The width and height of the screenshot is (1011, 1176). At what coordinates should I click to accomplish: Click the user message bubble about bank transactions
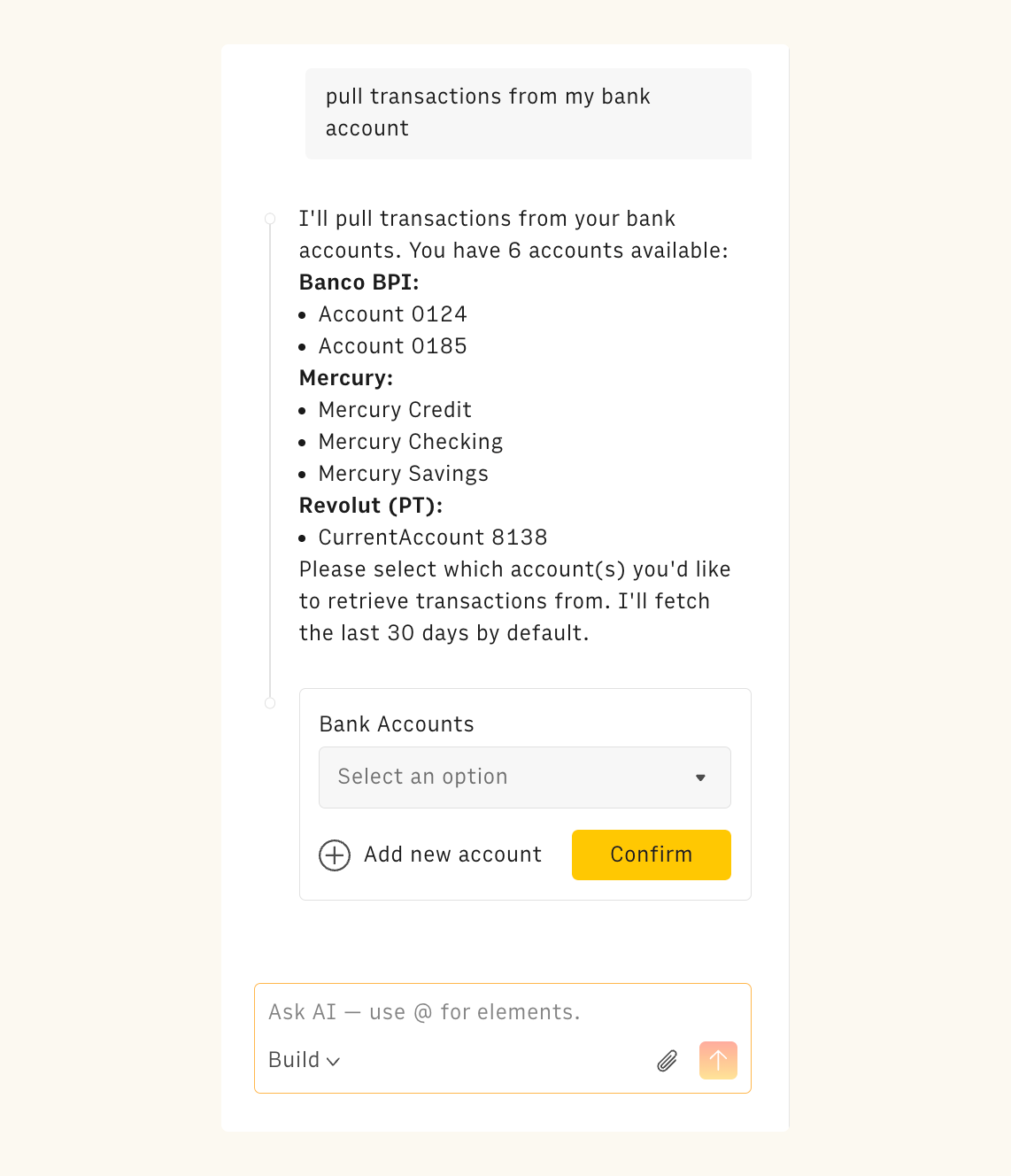pyautogui.click(x=528, y=113)
